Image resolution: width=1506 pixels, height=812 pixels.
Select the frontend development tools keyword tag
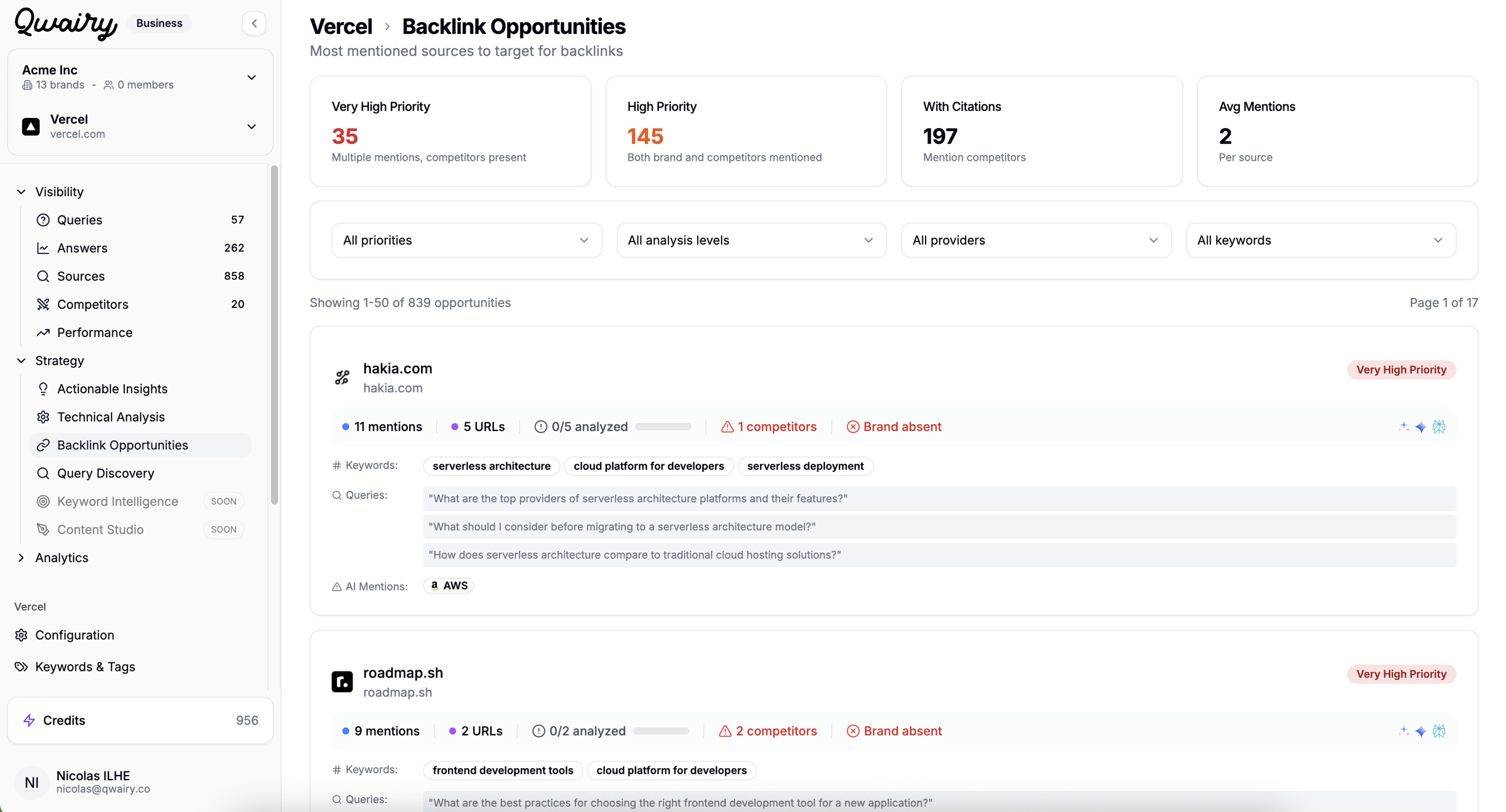click(x=503, y=771)
